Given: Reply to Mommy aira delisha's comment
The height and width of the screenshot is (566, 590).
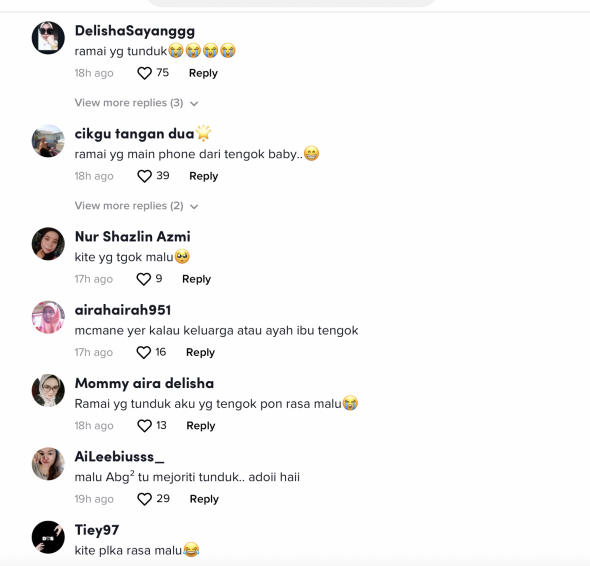Looking at the screenshot, I should tap(201, 426).
